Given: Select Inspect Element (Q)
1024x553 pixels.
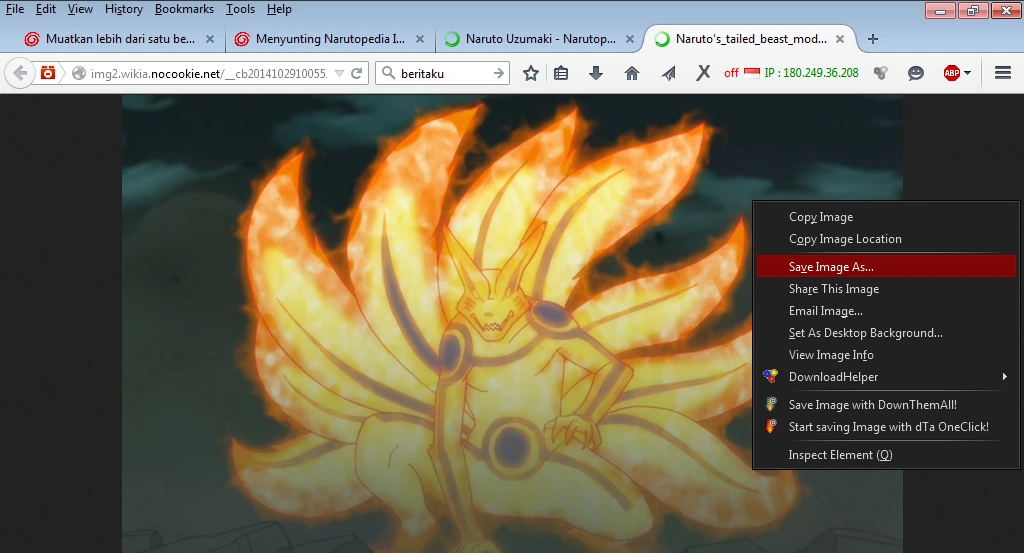Looking at the screenshot, I should pos(886,455).
